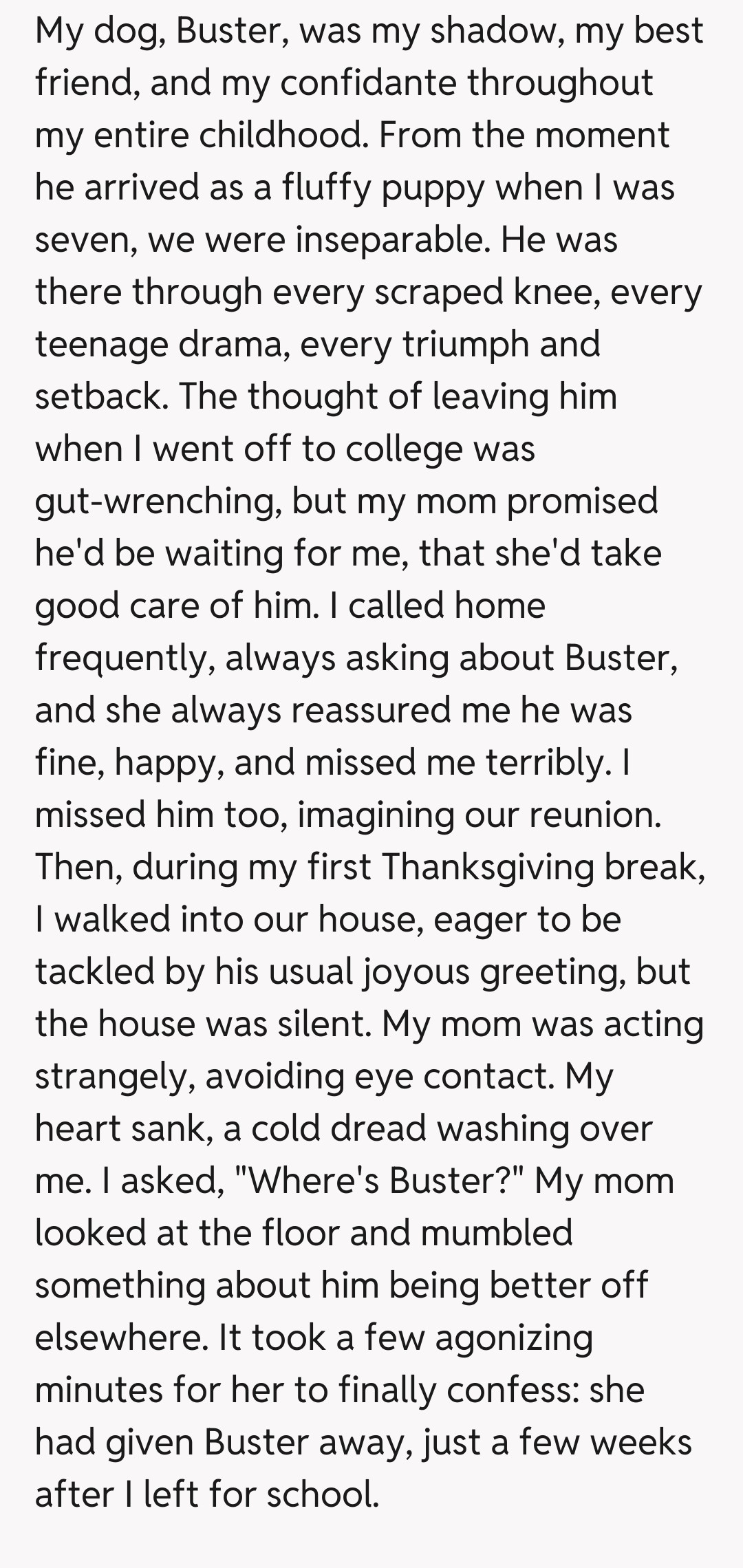Click the word "Thanksgiving" in the story
Screen dimensions: 743x1568
[x=487, y=866]
